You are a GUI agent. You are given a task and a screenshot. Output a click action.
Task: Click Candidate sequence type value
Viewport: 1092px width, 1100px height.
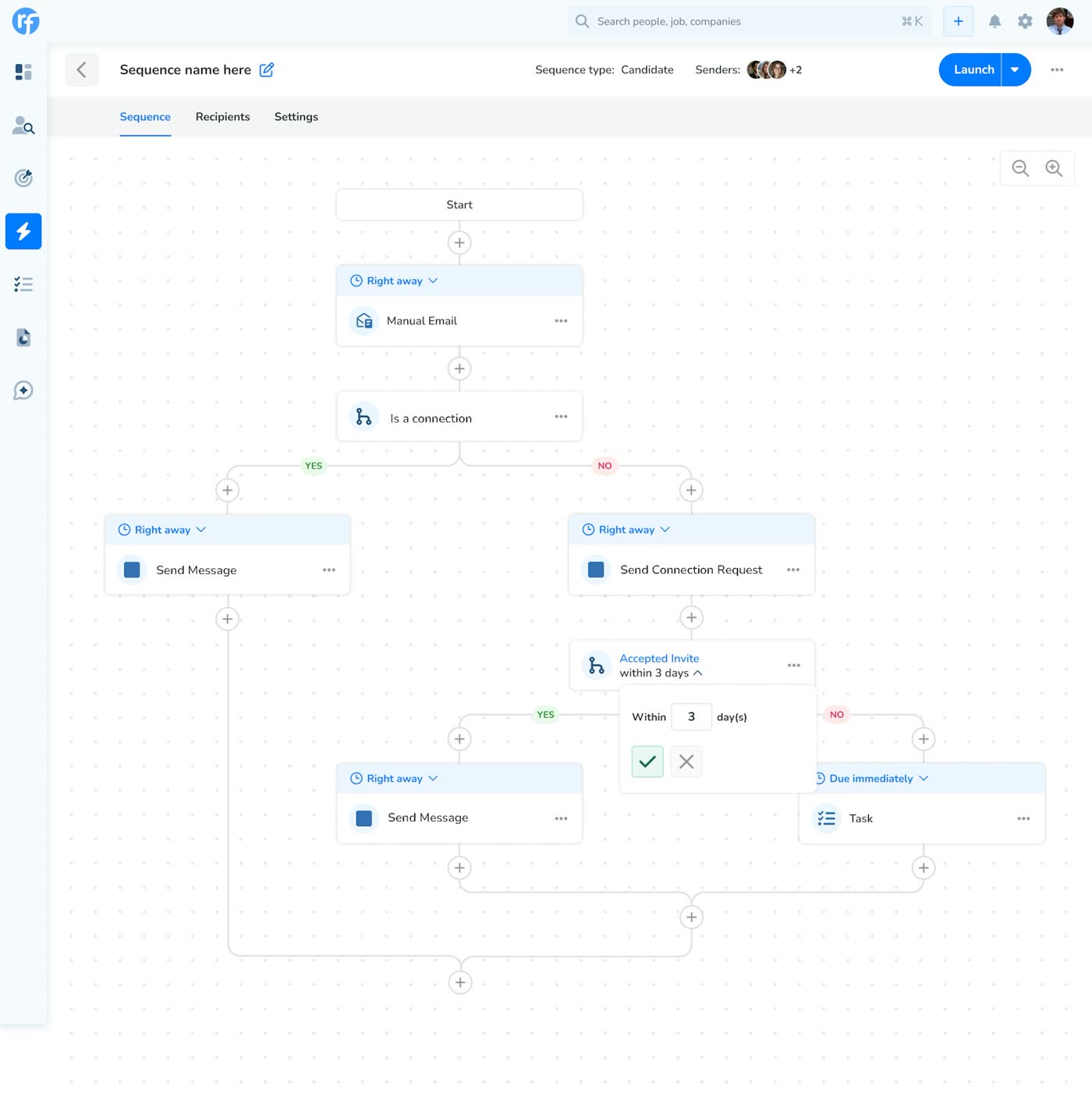[647, 69]
